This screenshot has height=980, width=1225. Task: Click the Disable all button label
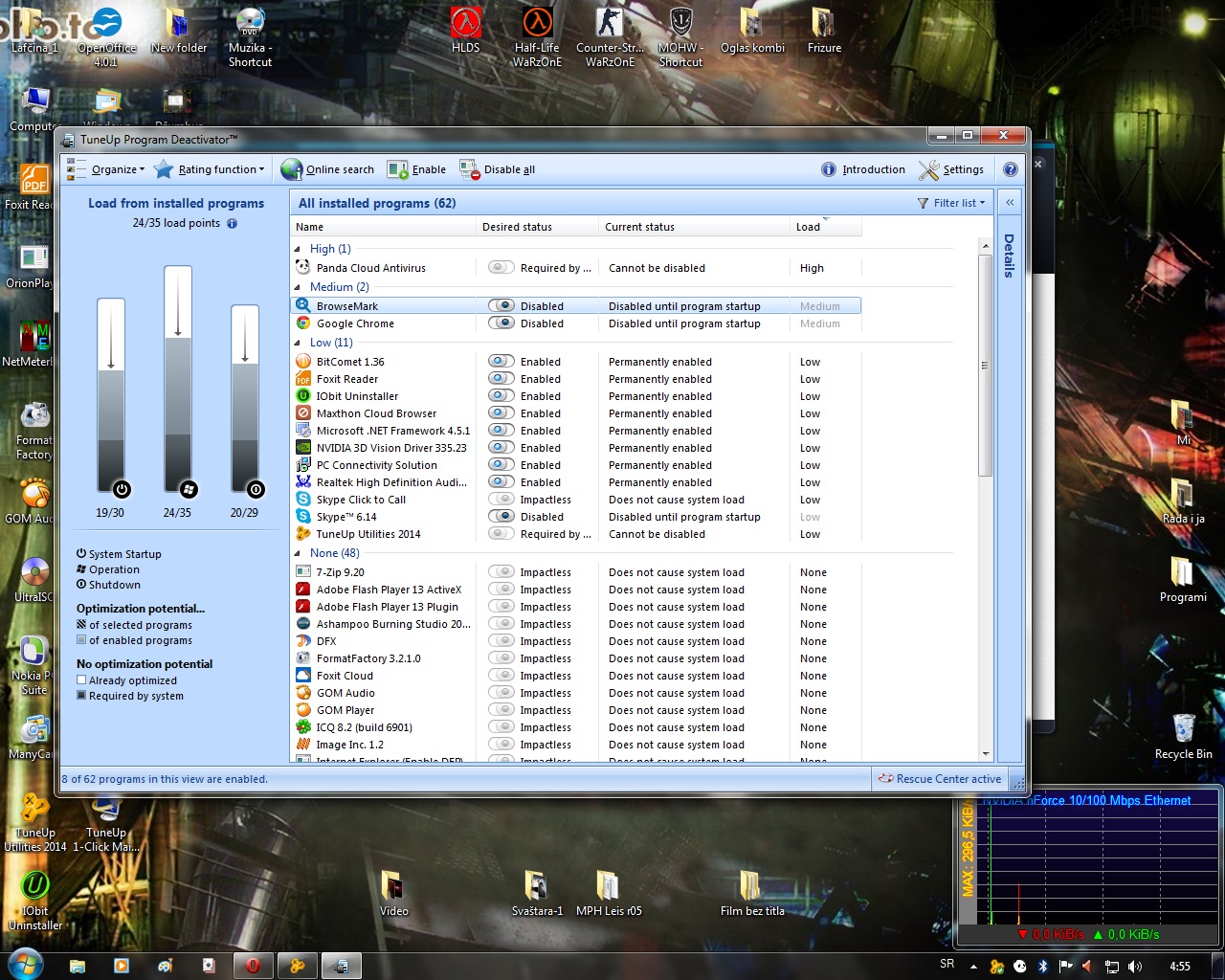509,169
